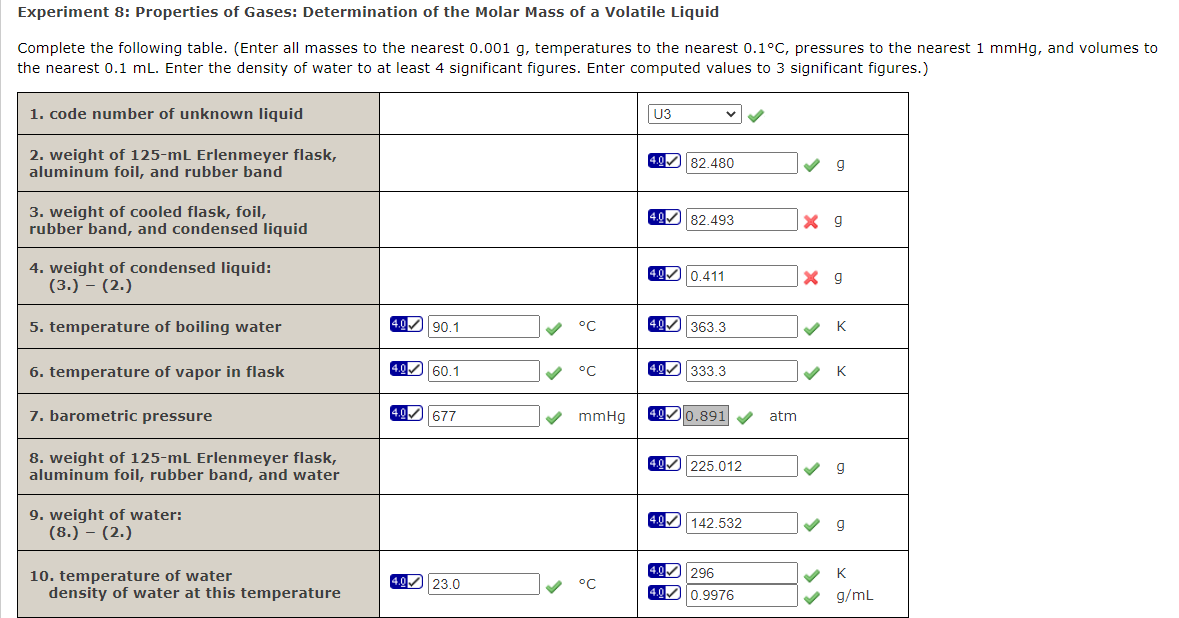Click the dropdown arrow on the U3 selector

(731, 113)
